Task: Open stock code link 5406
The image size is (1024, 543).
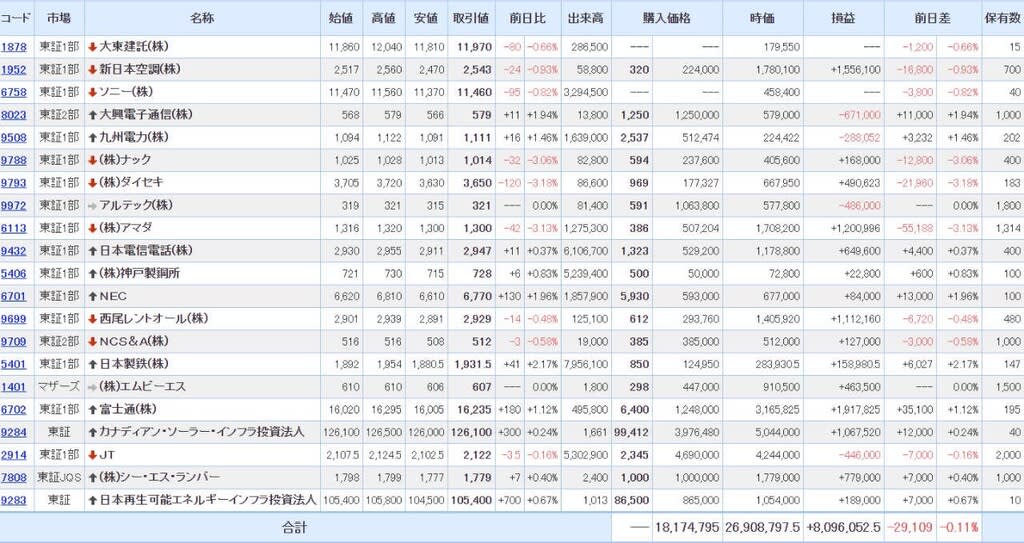Action: coord(13,274)
